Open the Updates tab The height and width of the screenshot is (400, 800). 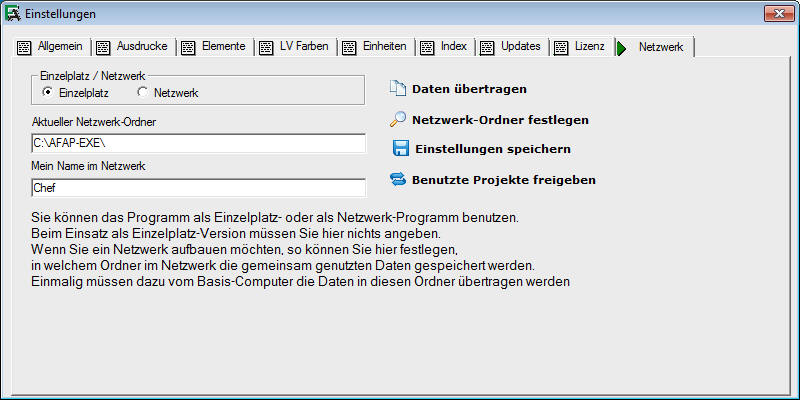coord(510,47)
